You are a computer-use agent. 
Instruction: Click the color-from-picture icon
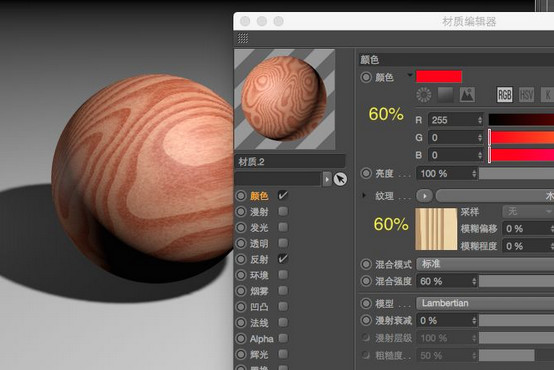467,95
